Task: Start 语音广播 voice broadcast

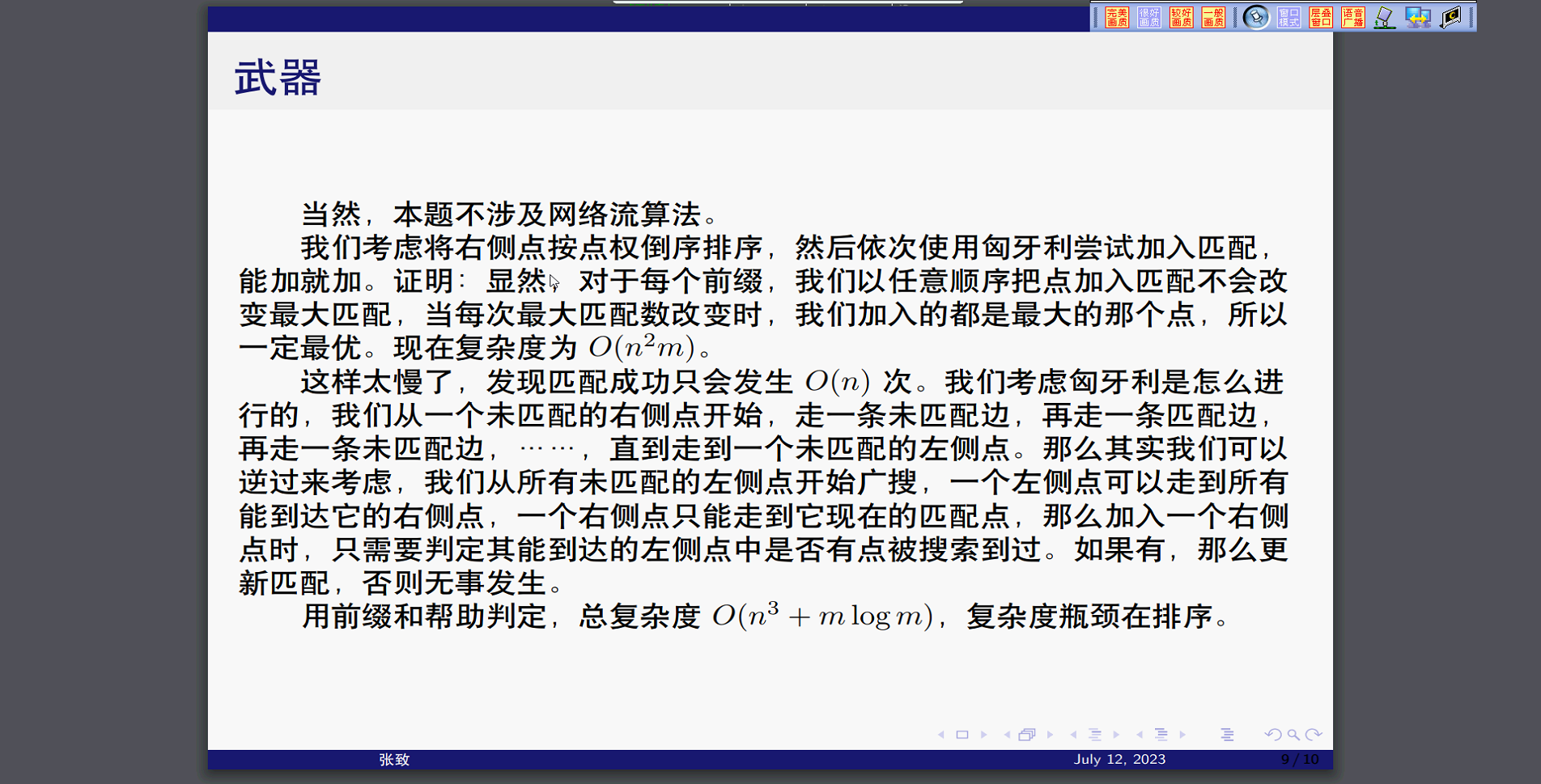Action: click(1353, 17)
